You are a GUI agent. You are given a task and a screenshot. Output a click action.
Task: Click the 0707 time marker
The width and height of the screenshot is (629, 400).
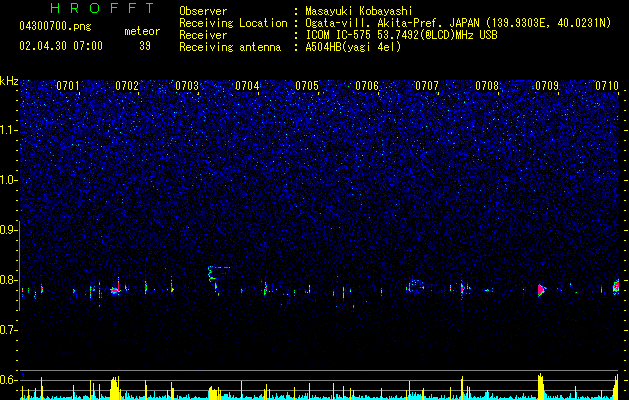pyautogui.click(x=427, y=86)
